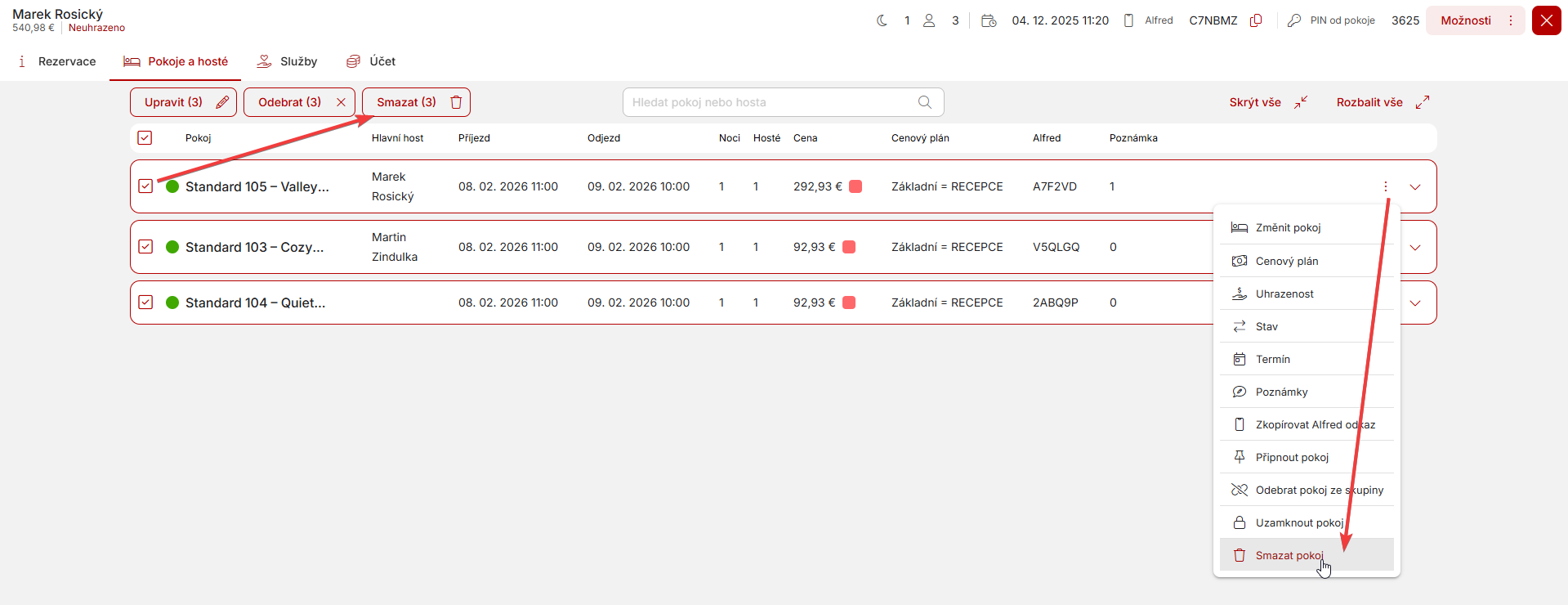
Task: Expand the Standard 104 row chevron
Action: [1415, 303]
